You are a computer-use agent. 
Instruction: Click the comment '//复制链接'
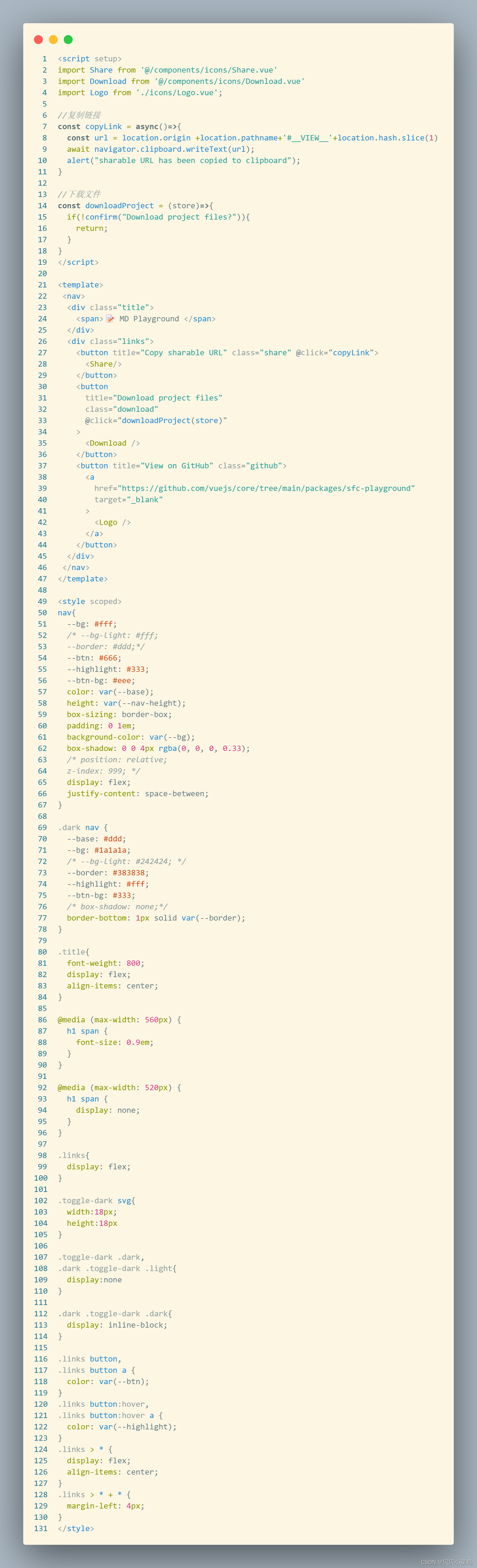(x=79, y=115)
